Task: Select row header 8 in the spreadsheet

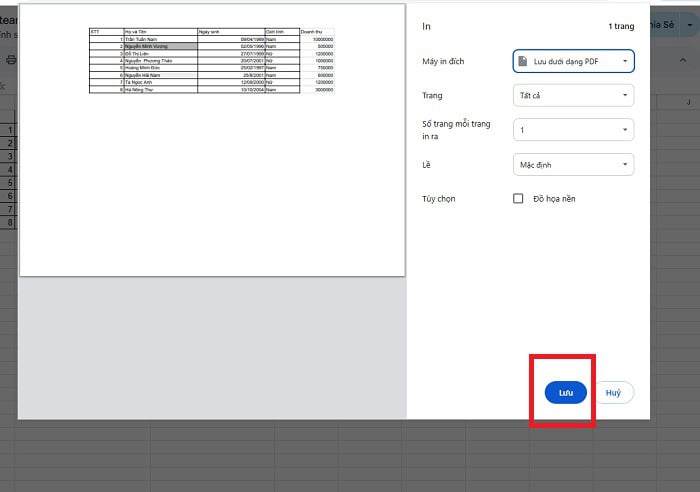Action: pos(8,223)
